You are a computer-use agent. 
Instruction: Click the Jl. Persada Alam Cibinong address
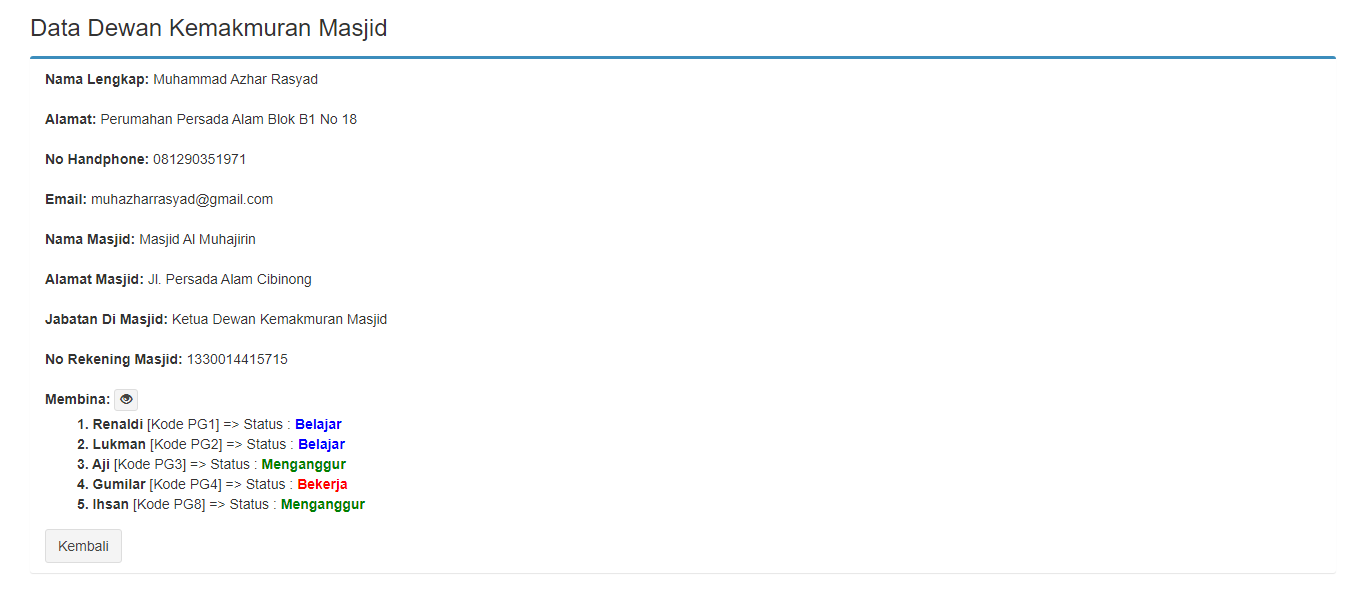tap(230, 279)
